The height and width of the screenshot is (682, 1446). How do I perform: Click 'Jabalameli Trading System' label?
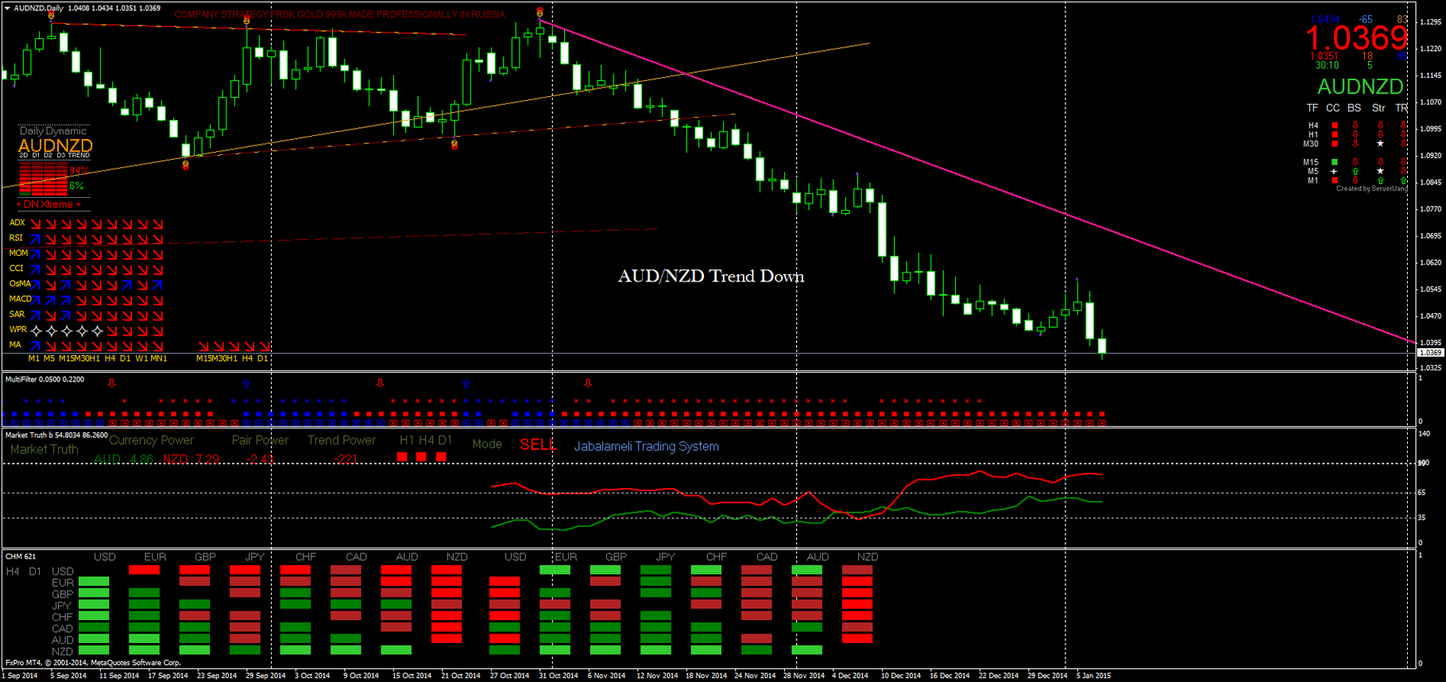pyautogui.click(x=646, y=446)
